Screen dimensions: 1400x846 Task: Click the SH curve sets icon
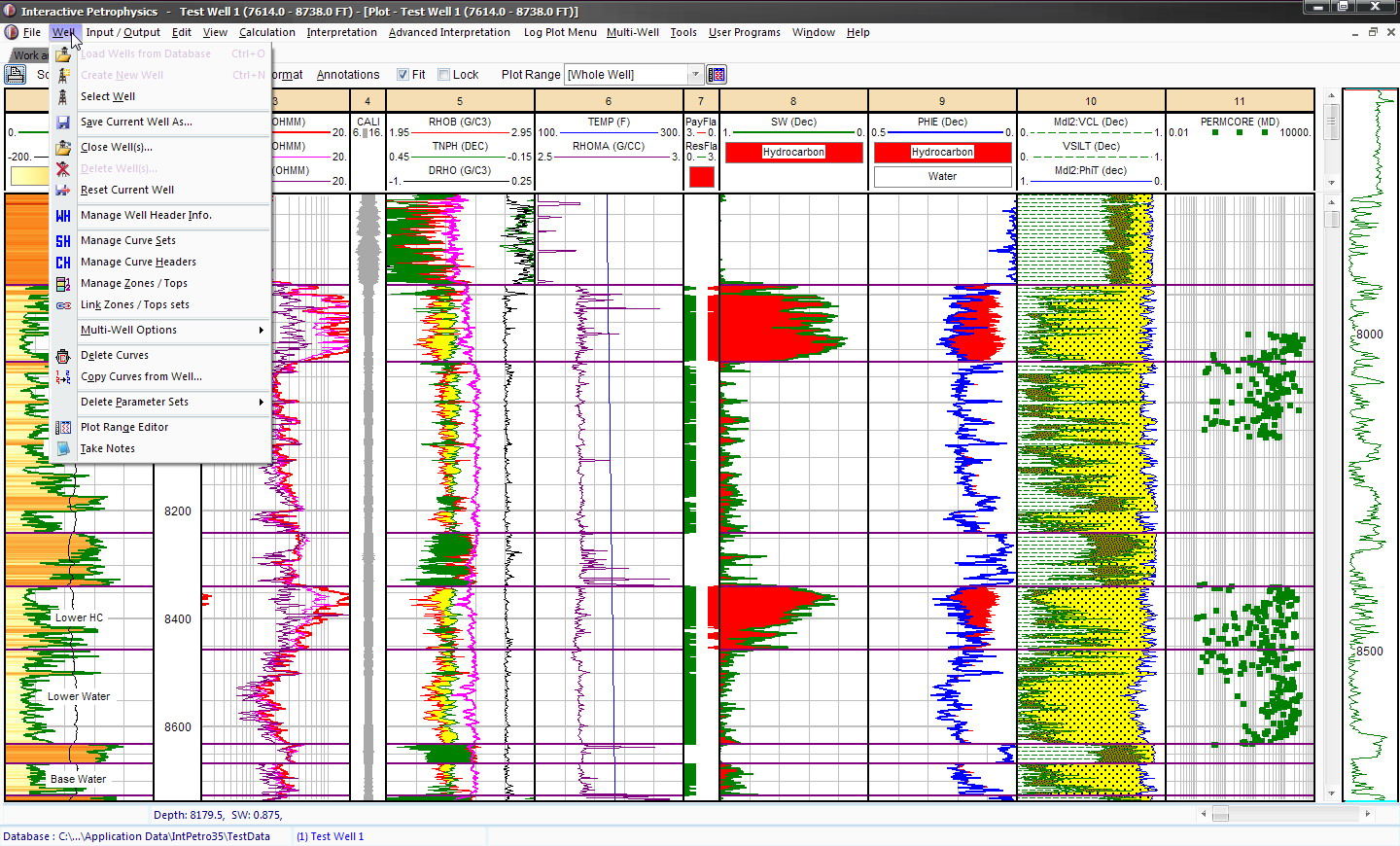[x=63, y=240]
